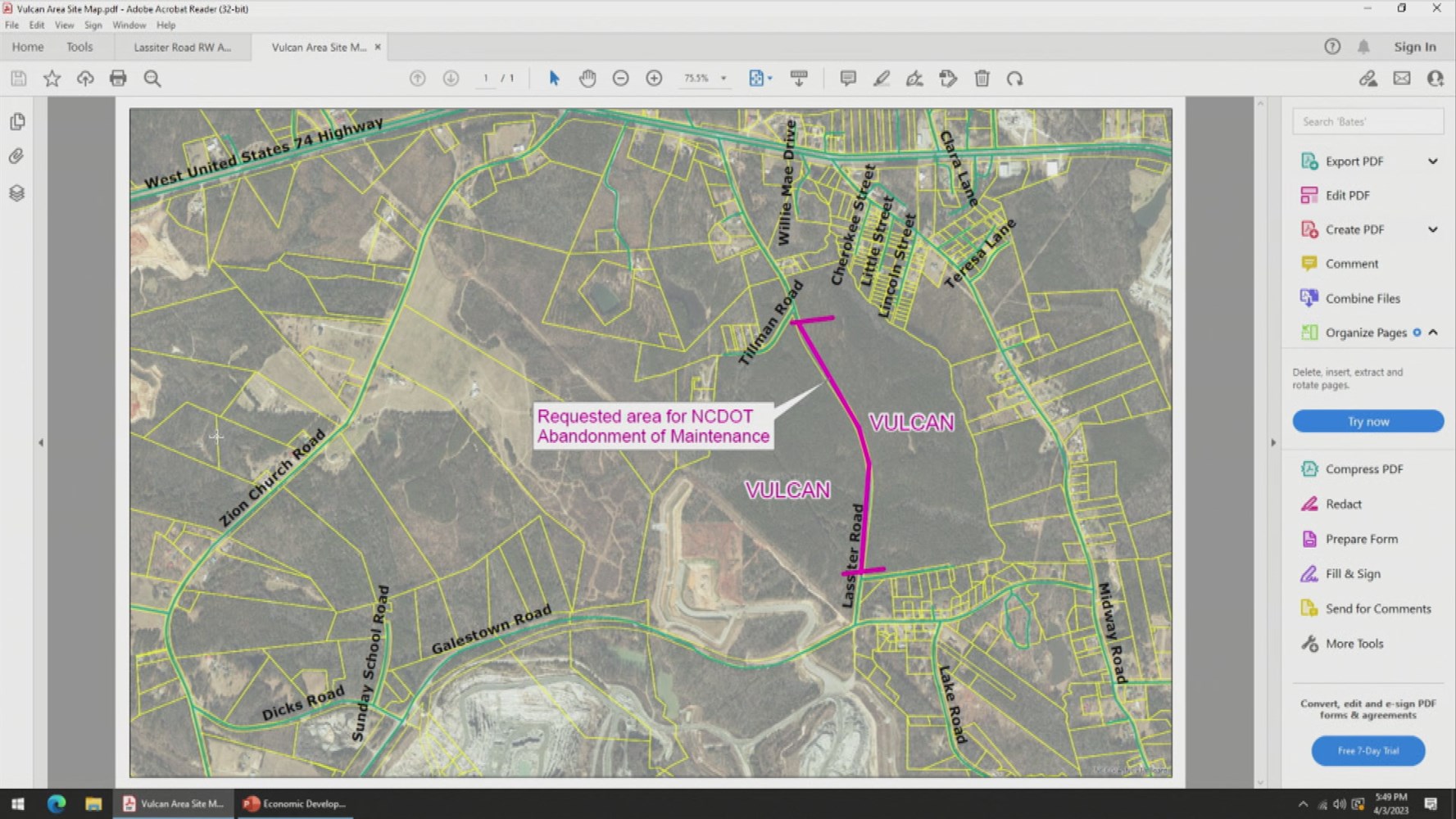1456x819 pixels.
Task: Click the help question mark icon
Action: [1332, 47]
